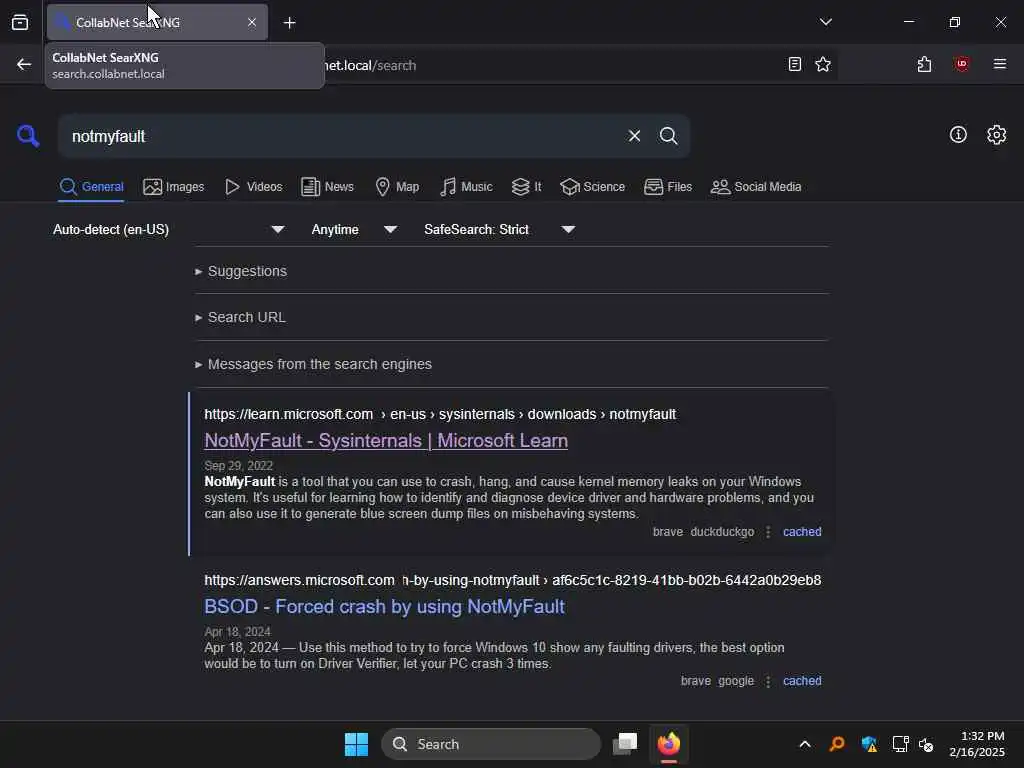Click the Firefox taskbar icon
Screen dimensions: 1024x768
[669, 744]
